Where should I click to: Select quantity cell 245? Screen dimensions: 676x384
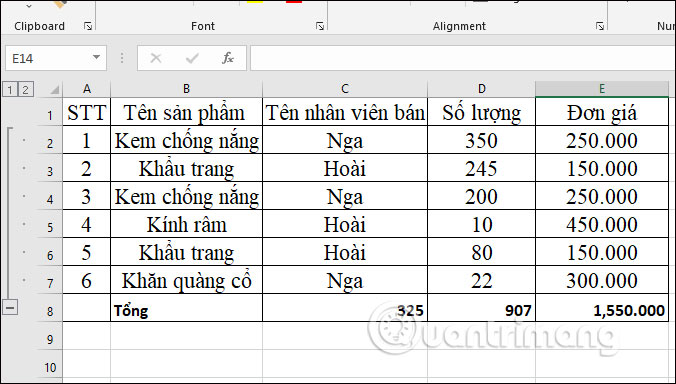click(x=482, y=168)
